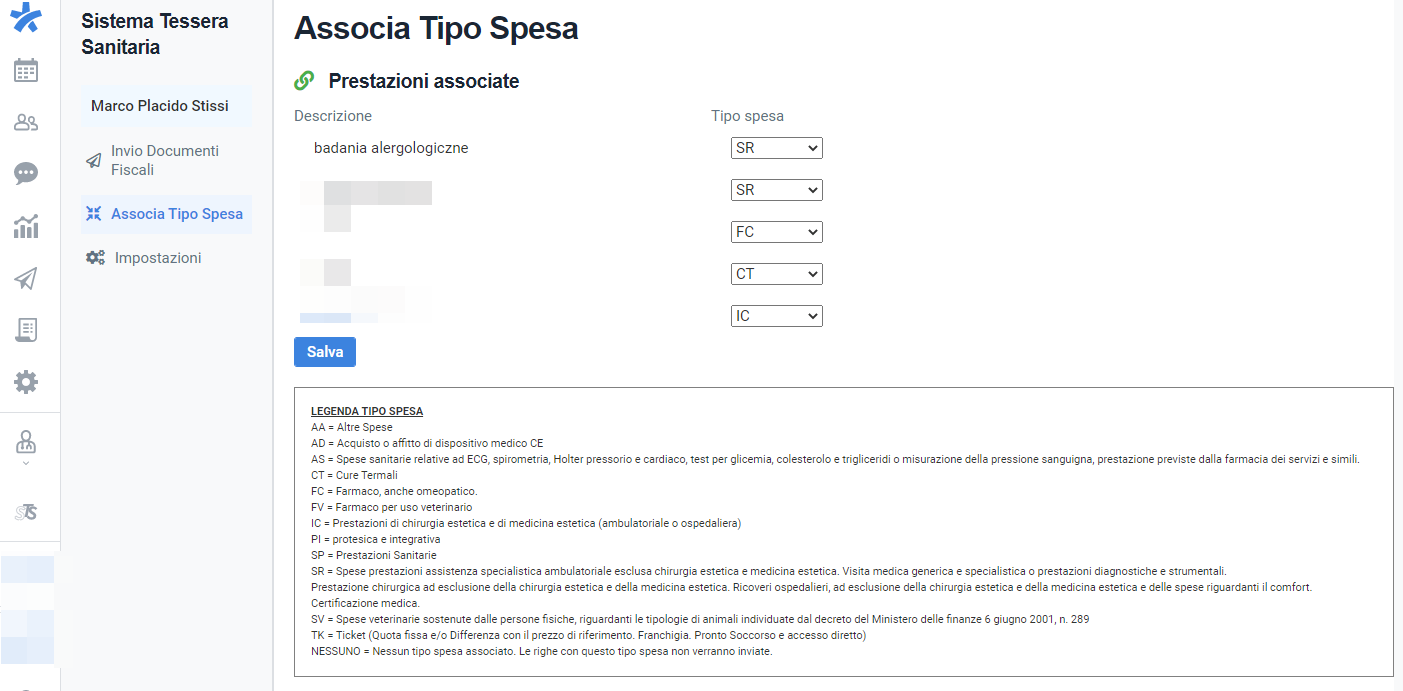Click the Associa Tipo Spesa link icon
The width and height of the screenshot is (1403, 691).
pos(304,80)
